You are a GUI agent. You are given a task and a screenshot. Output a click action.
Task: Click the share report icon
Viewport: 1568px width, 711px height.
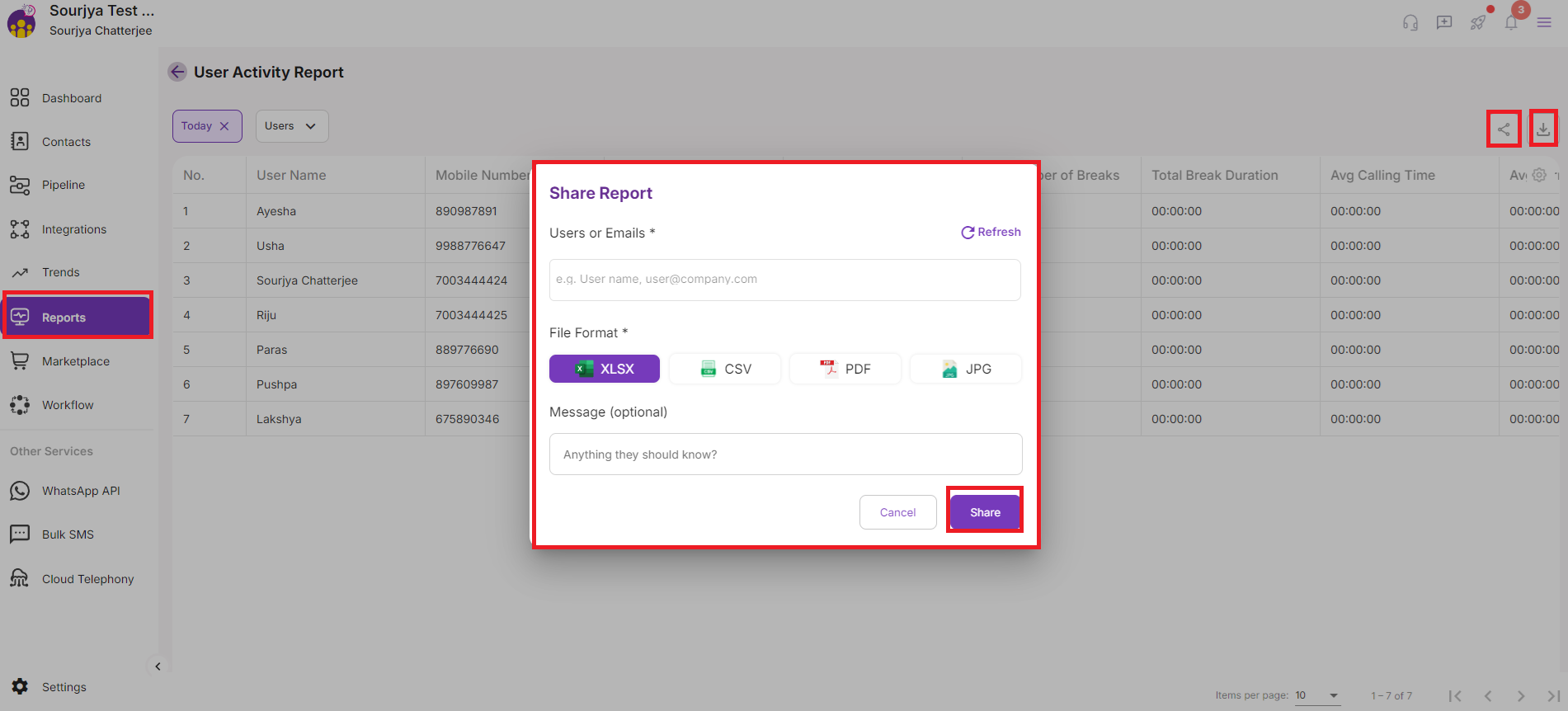pyautogui.click(x=1504, y=129)
